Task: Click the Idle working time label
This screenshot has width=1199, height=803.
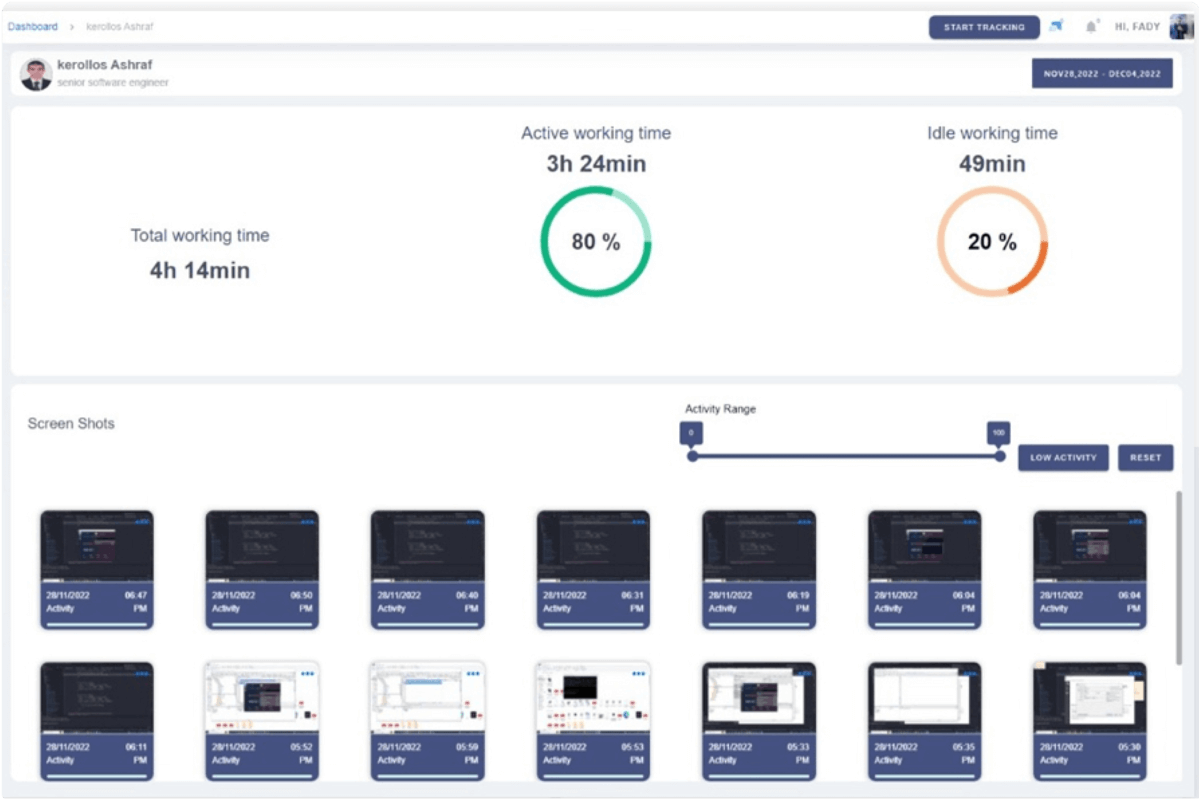Action: pos(992,133)
